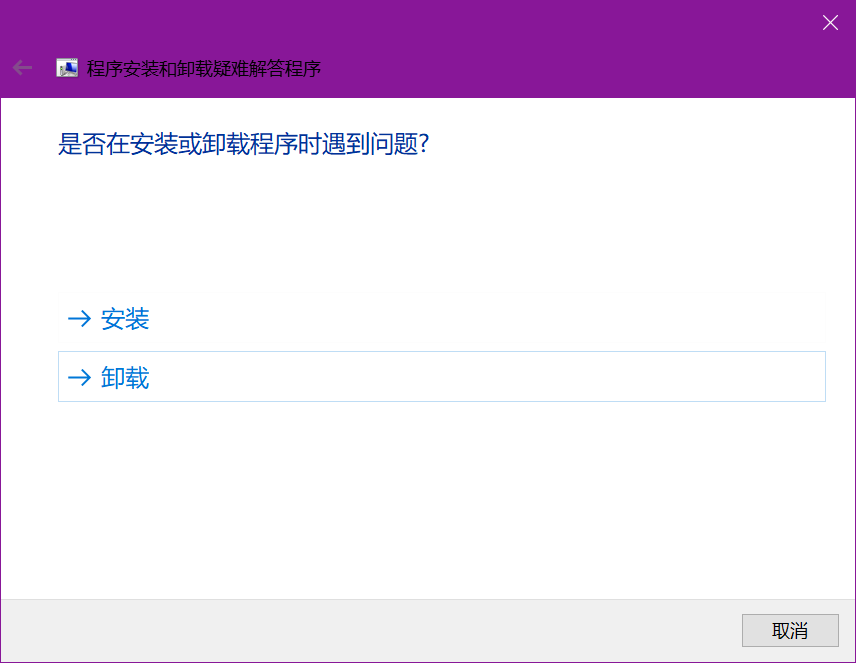Click the heading 是否在安装或卸载程序时遇到问题？

click(x=243, y=144)
